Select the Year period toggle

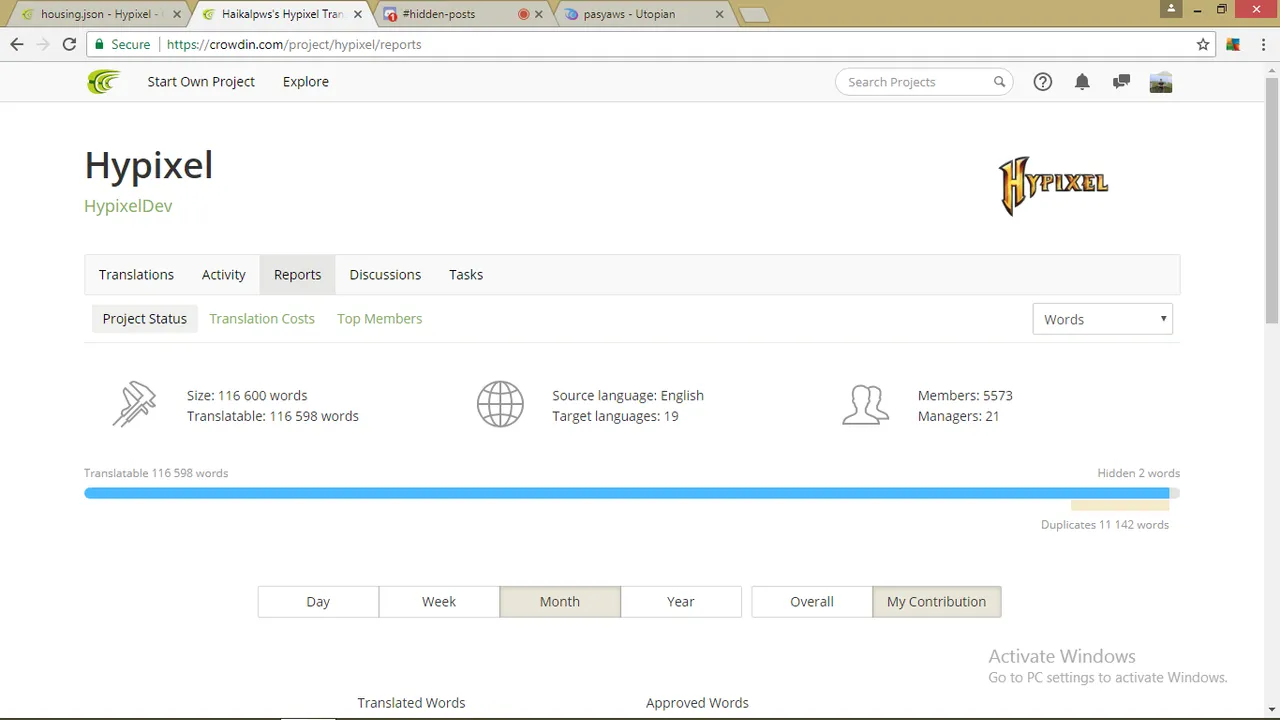point(681,601)
